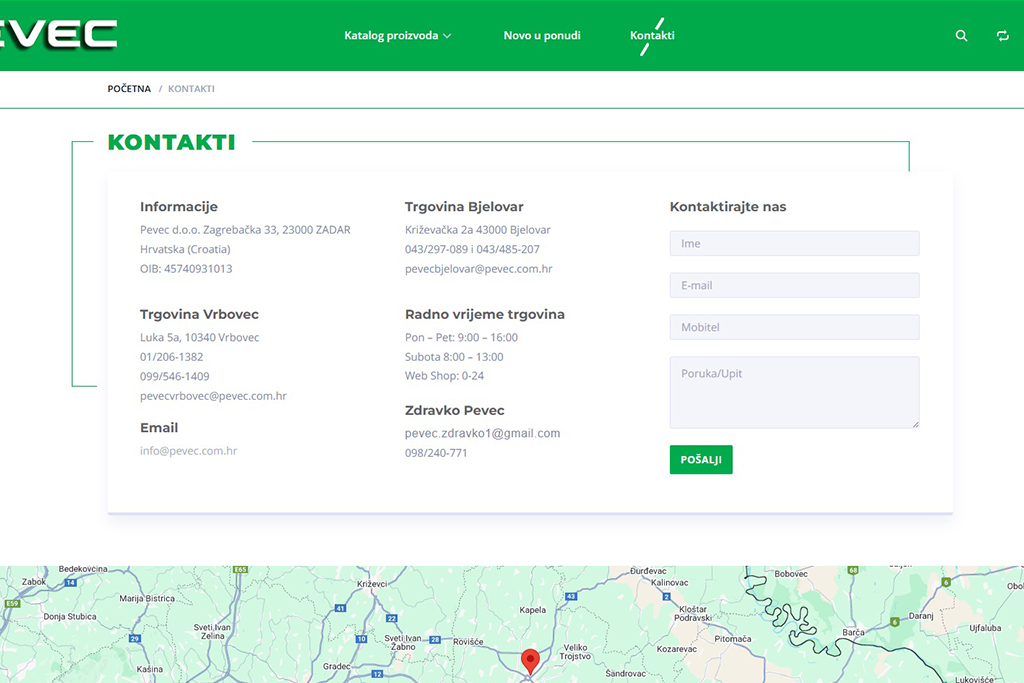Navigate to POČETNA via breadcrumb
1024x683 pixels.
point(128,88)
